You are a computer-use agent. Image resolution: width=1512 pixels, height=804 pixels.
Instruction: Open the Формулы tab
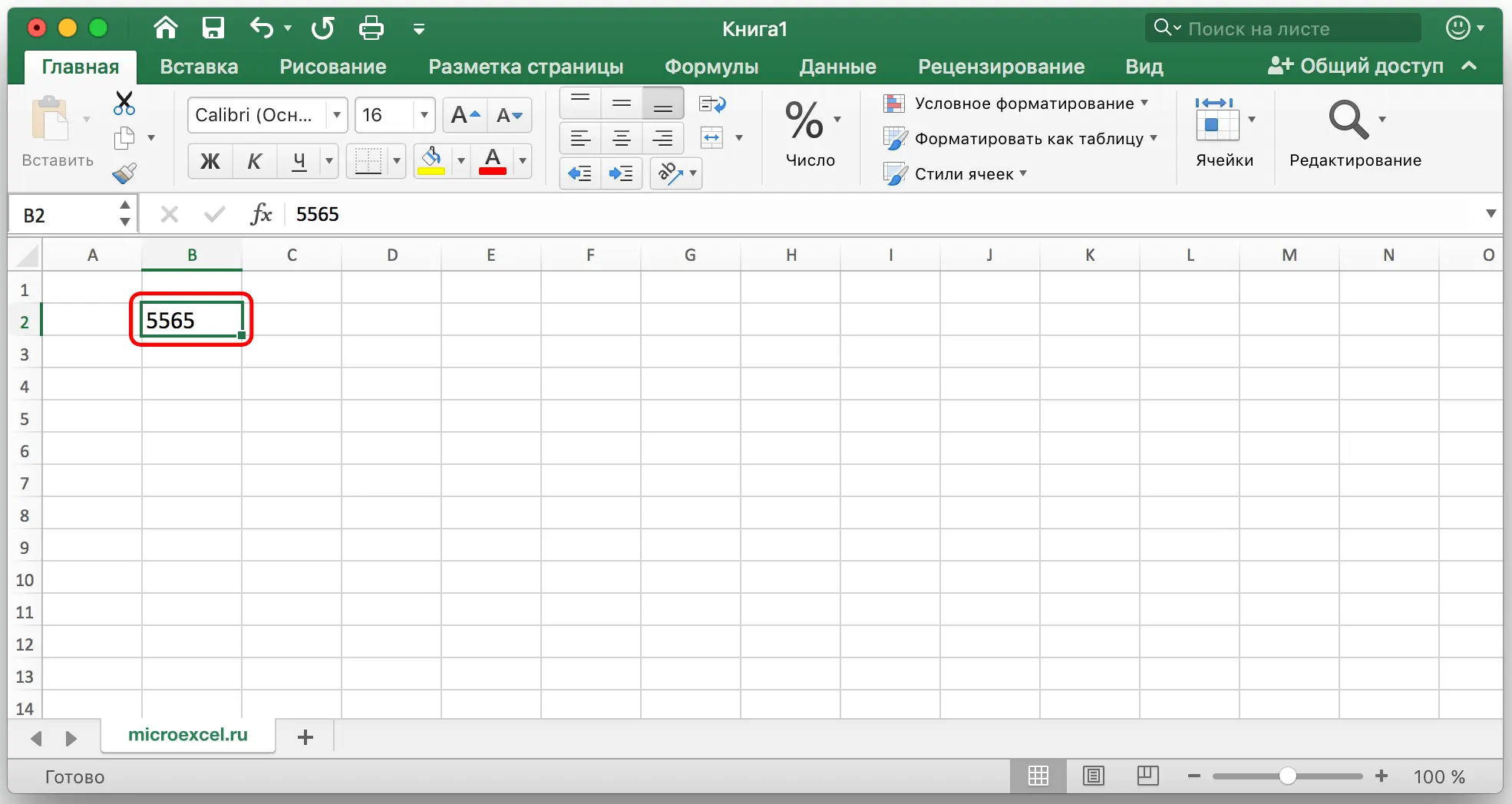pyautogui.click(x=711, y=67)
